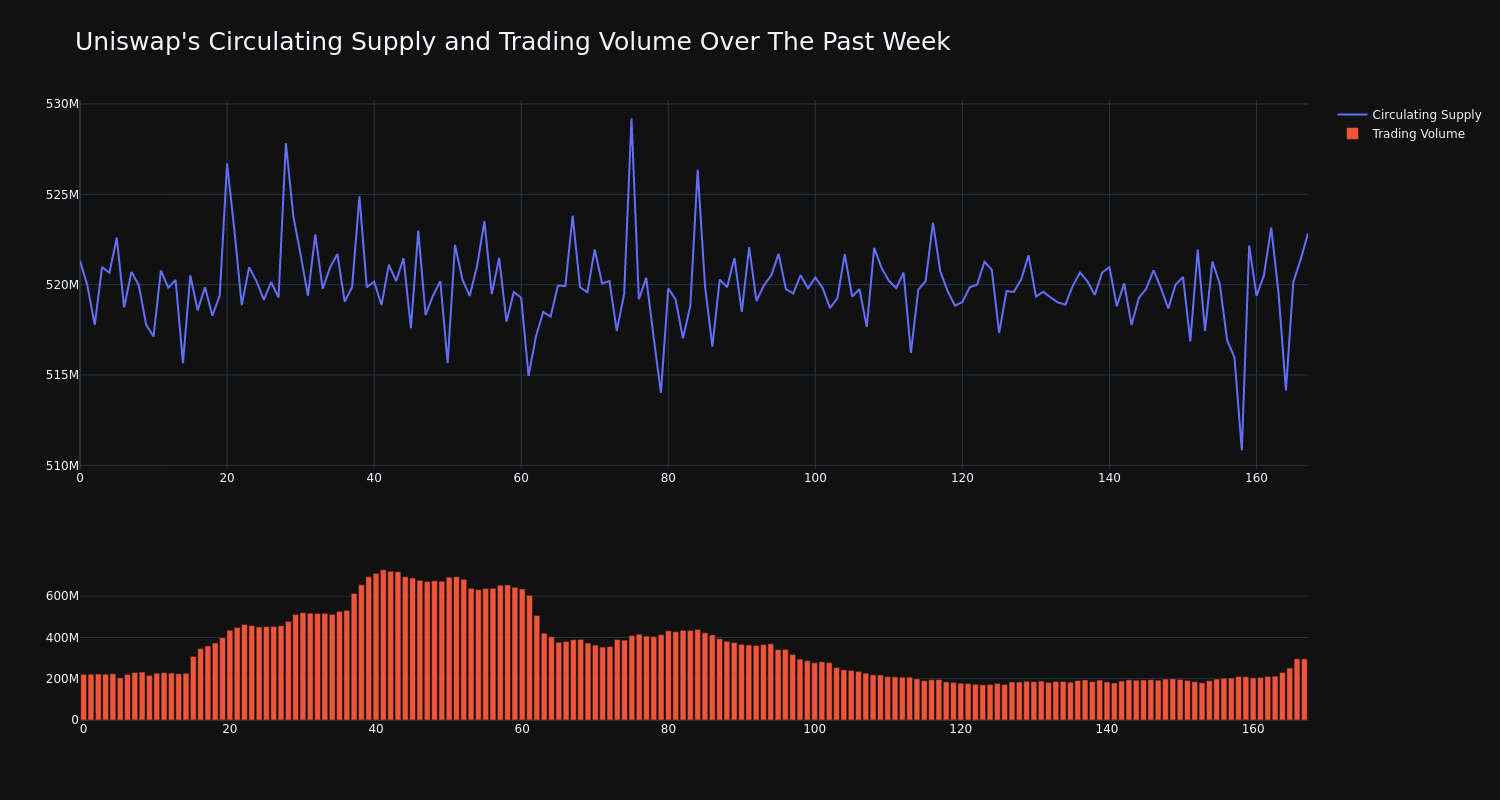Click the chart title text

[x=512, y=42]
